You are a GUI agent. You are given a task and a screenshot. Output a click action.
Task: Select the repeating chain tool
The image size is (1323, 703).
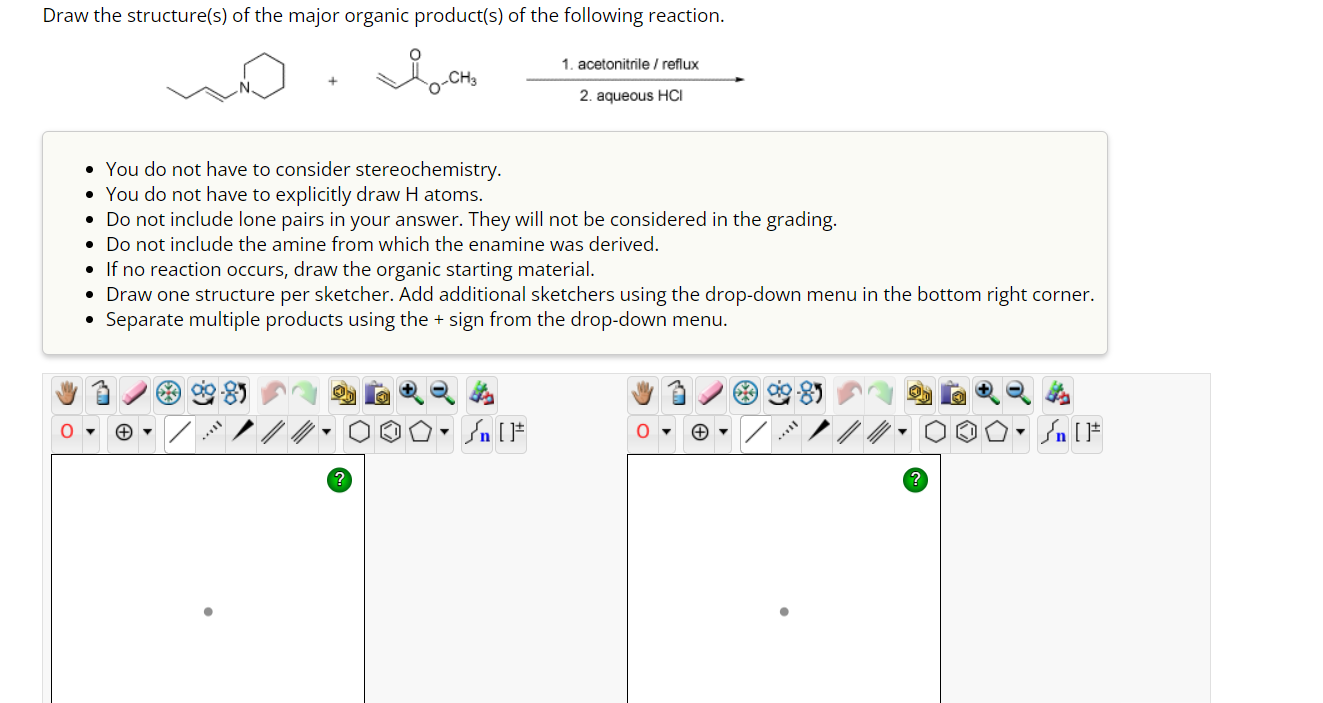coord(477,433)
